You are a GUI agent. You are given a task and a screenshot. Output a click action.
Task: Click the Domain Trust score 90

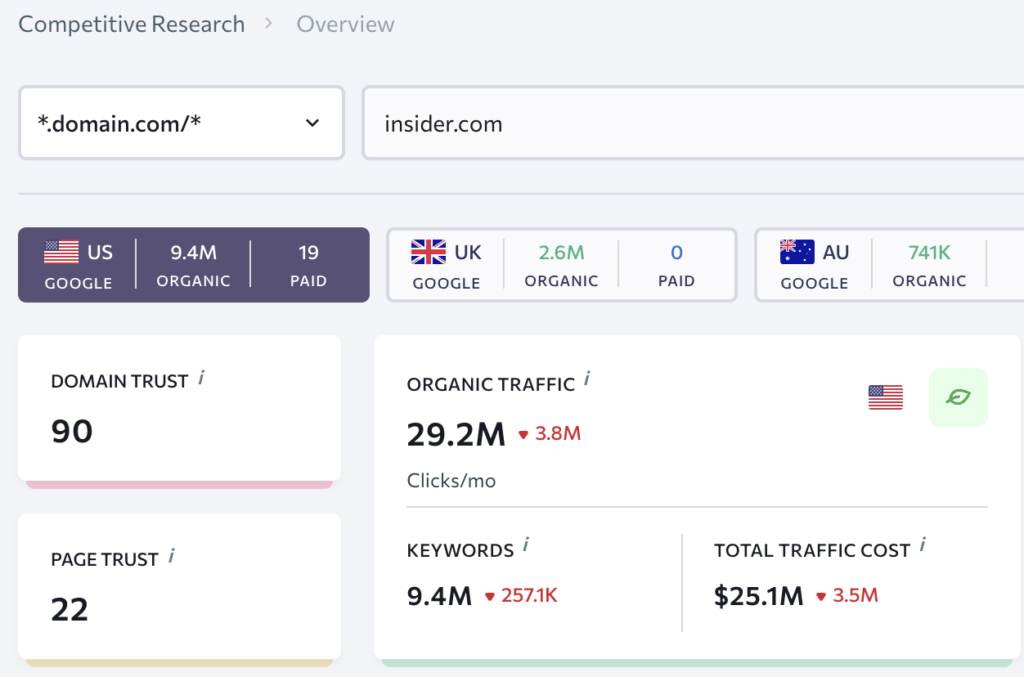click(x=72, y=431)
